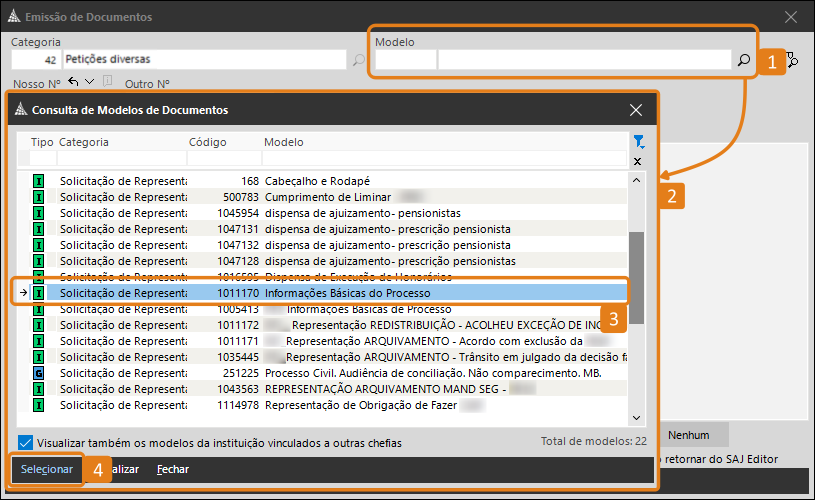Click the Modelo search magnifier icon
This screenshot has height=500, width=815.
(x=744, y=60)
